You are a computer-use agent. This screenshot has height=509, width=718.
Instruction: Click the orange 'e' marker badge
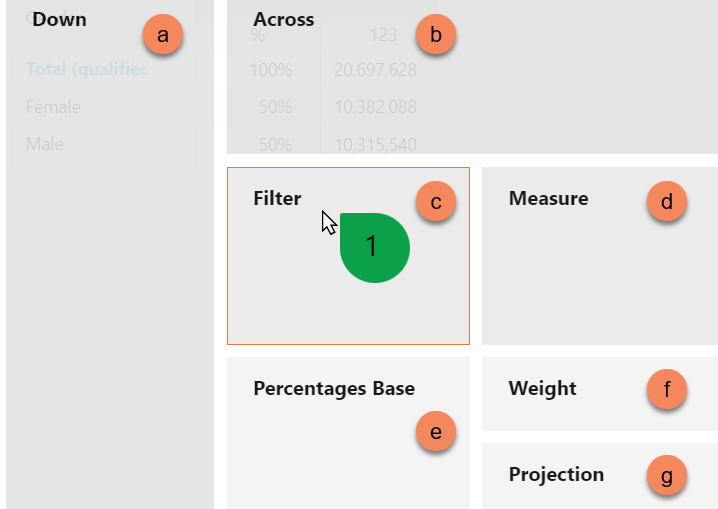[x=435, y=431]
